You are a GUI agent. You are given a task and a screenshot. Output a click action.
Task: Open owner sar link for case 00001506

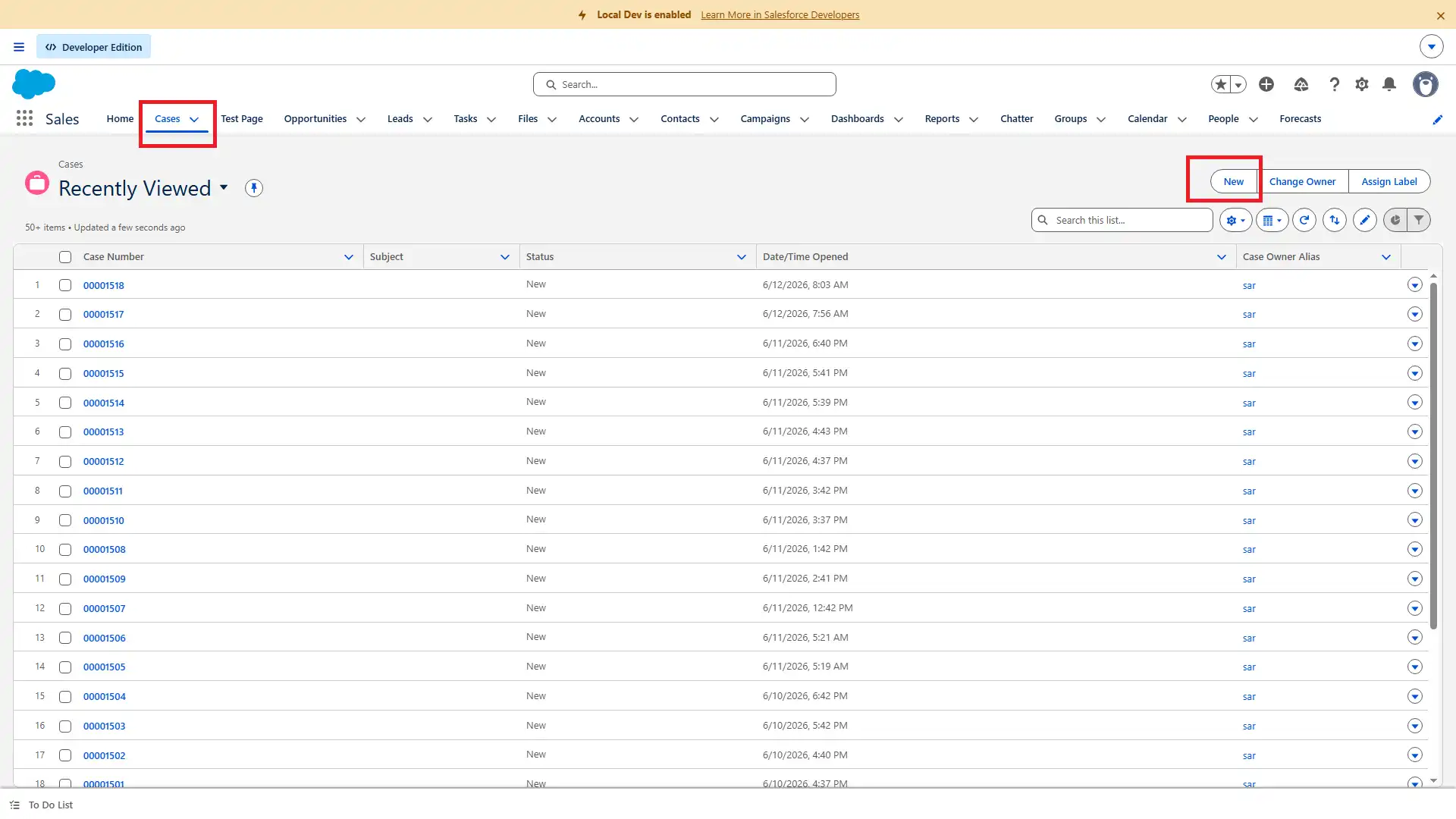tap(1249, 639)
